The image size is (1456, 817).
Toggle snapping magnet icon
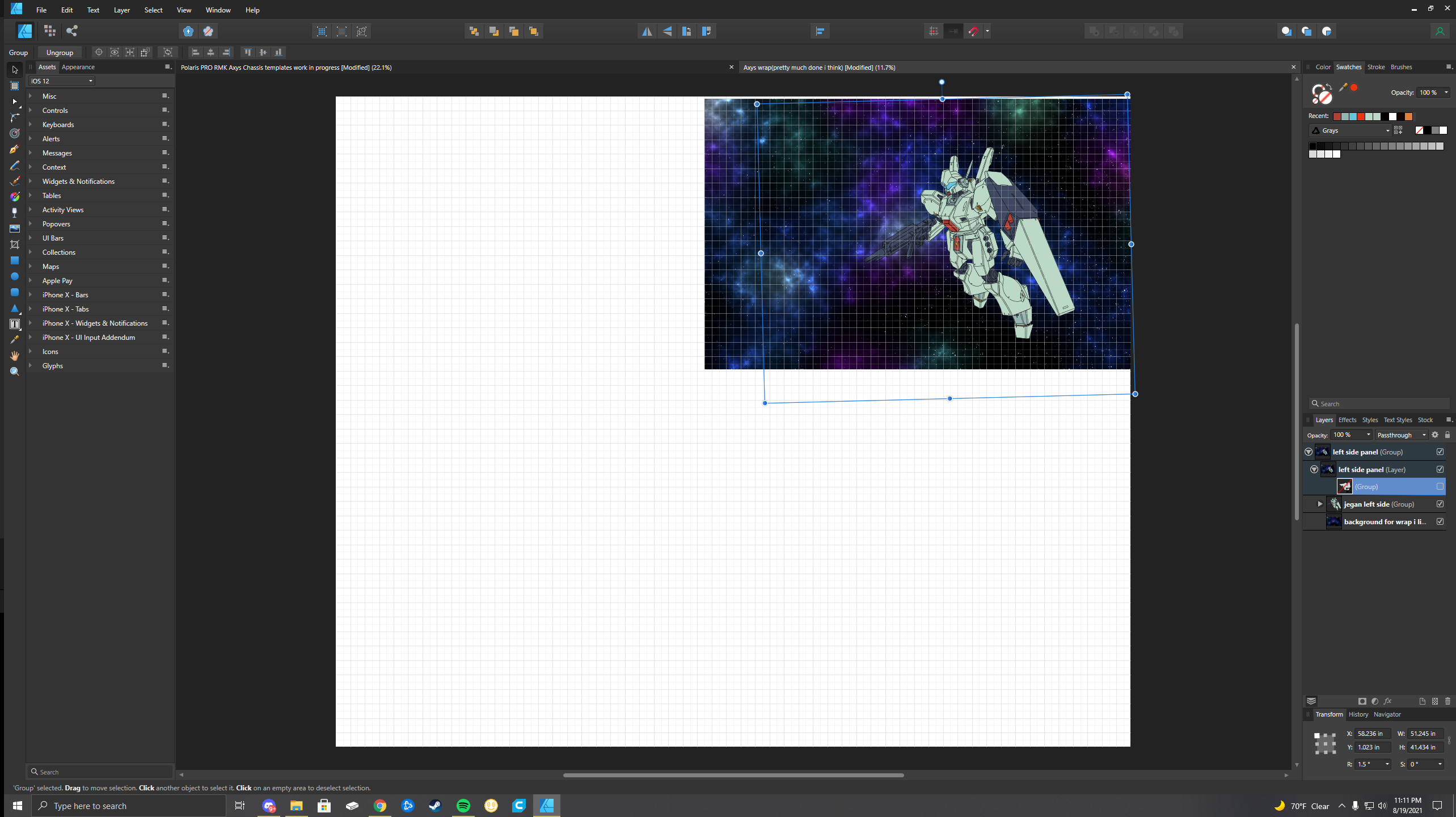[x=973, y=31]
